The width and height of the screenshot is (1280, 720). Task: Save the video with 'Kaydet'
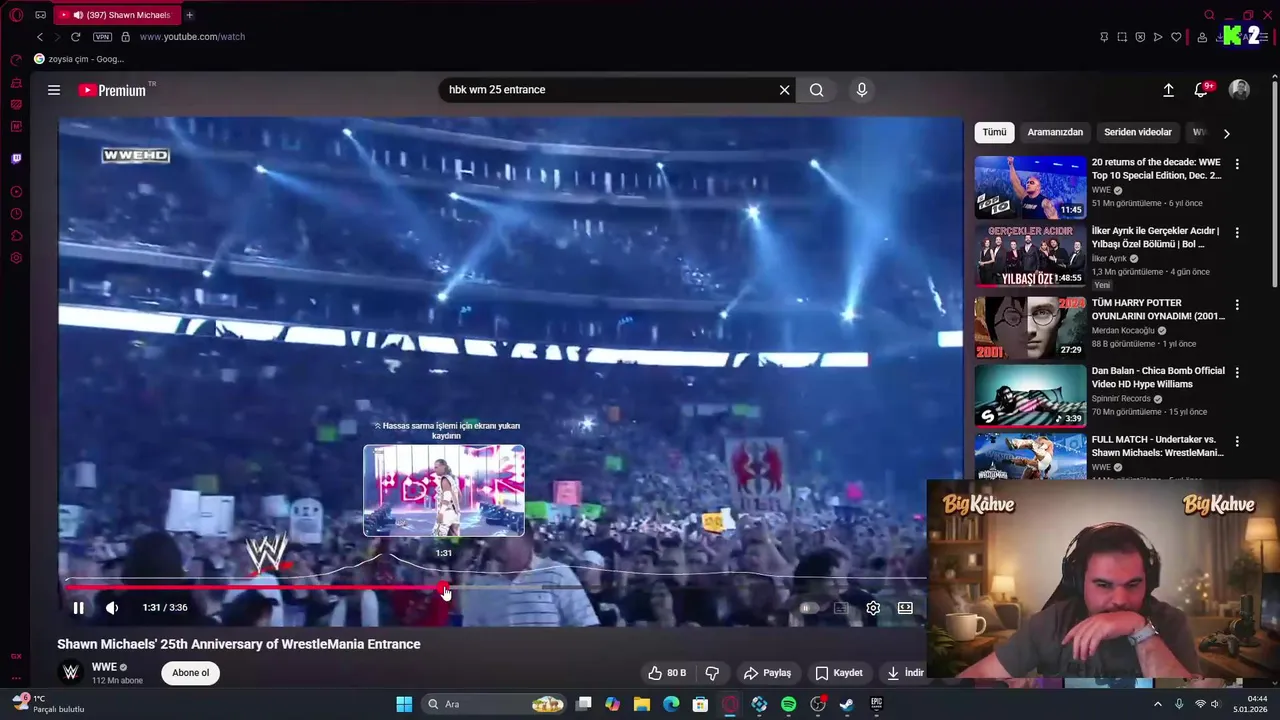pos(838,673)
